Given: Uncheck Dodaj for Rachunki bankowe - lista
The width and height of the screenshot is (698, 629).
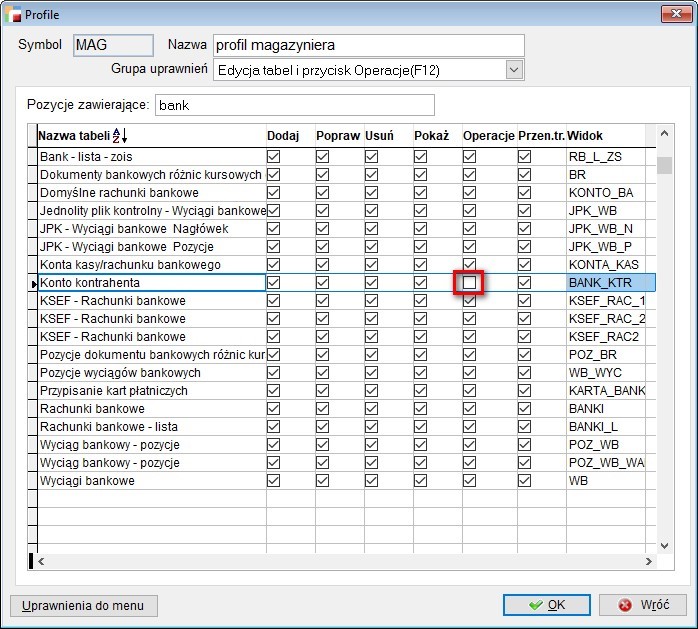Looking at the screenshot, I should pos(273,426).
